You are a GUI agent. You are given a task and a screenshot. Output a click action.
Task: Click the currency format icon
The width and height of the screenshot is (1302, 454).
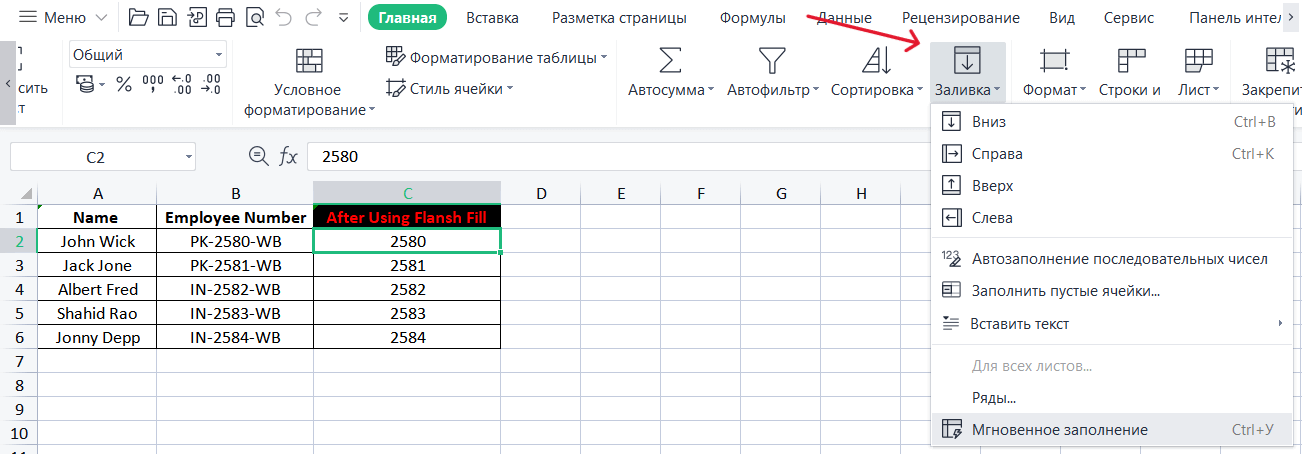[x=86, y=85]
